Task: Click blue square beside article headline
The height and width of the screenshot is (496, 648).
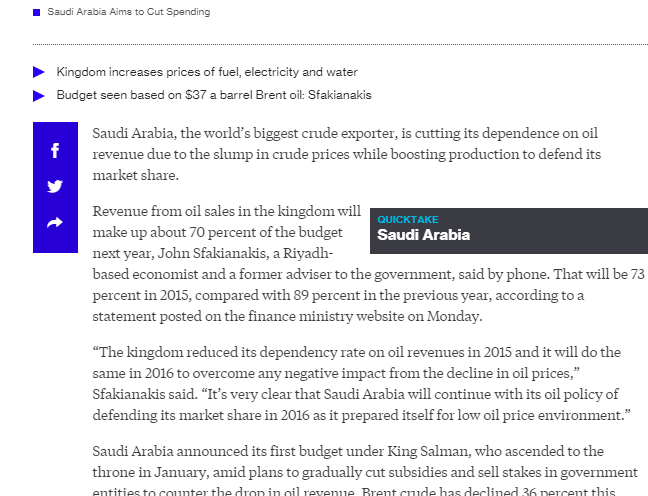Action: click(x=37, y=12)
